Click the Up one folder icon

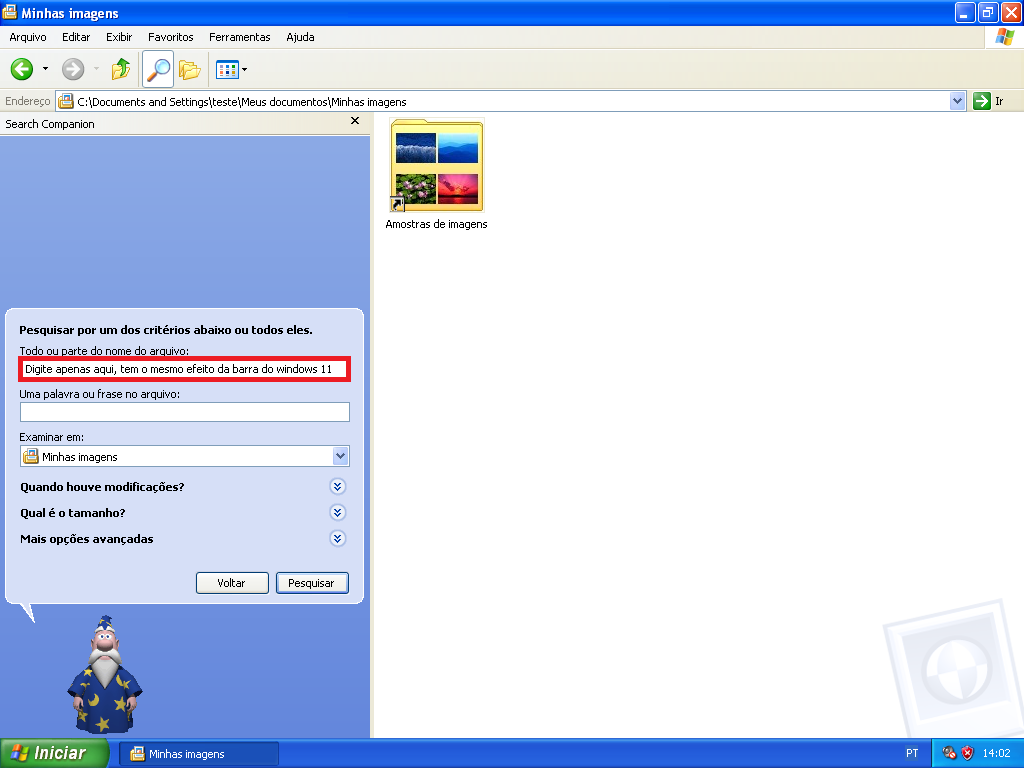coord(121,69)
